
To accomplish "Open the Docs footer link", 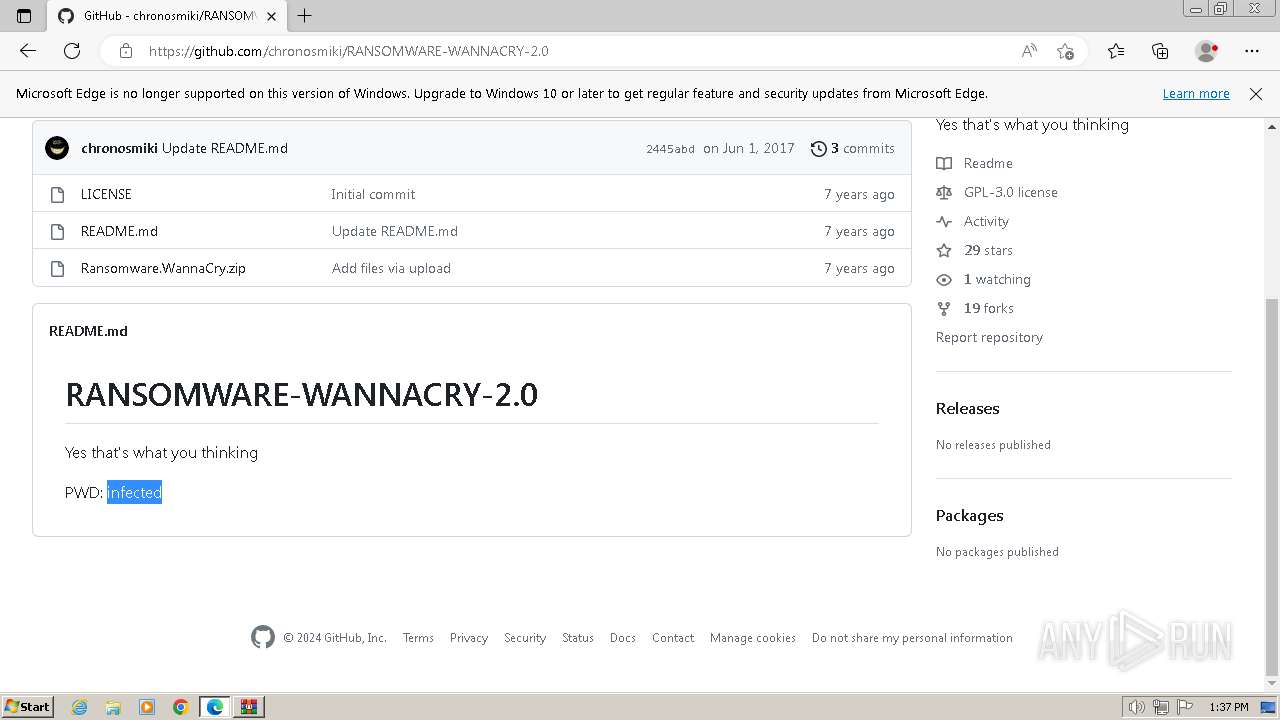I will pos(623,637).
